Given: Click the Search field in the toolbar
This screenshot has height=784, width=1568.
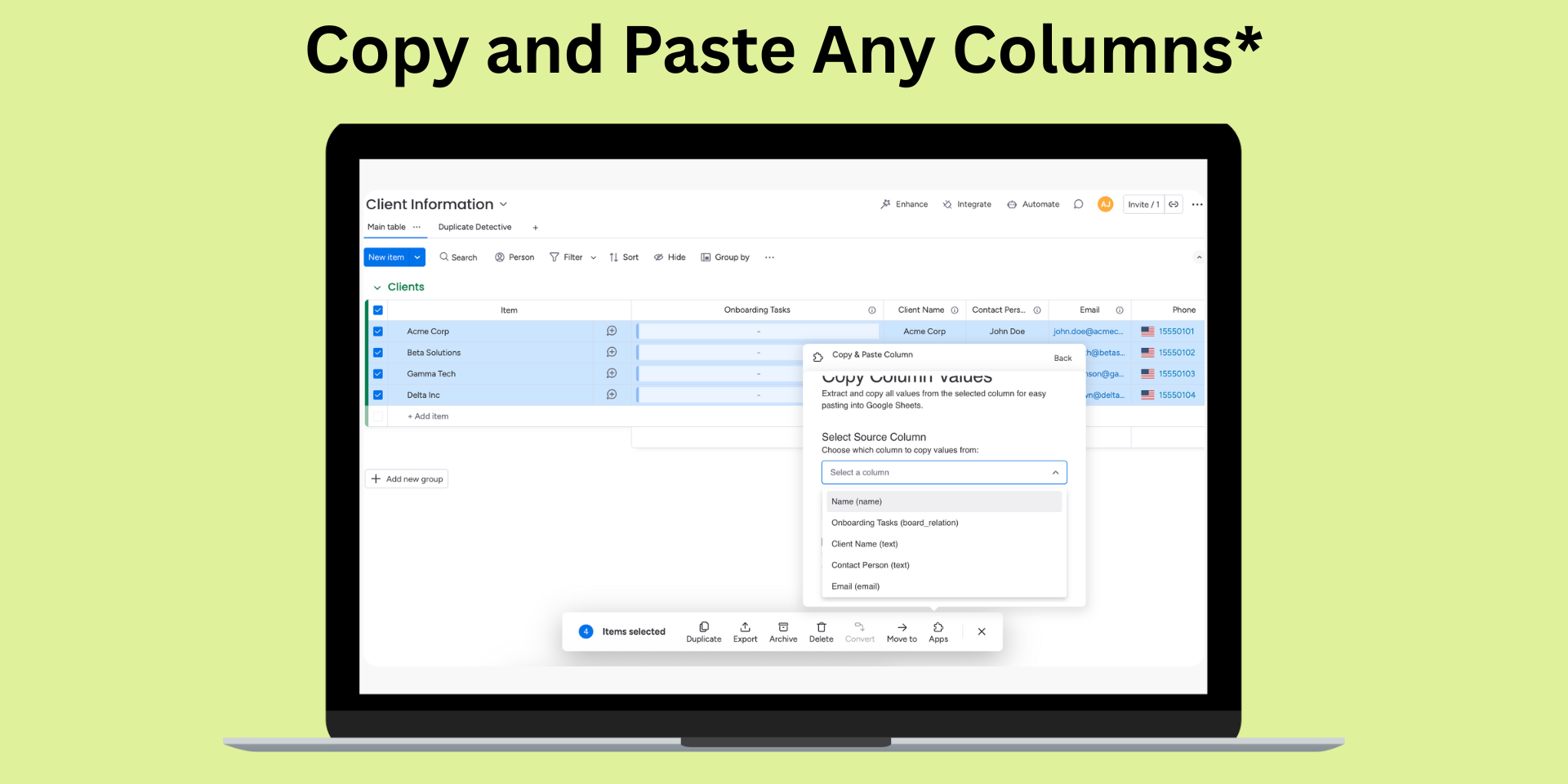Looking at the screenshot, I should 458,257.
